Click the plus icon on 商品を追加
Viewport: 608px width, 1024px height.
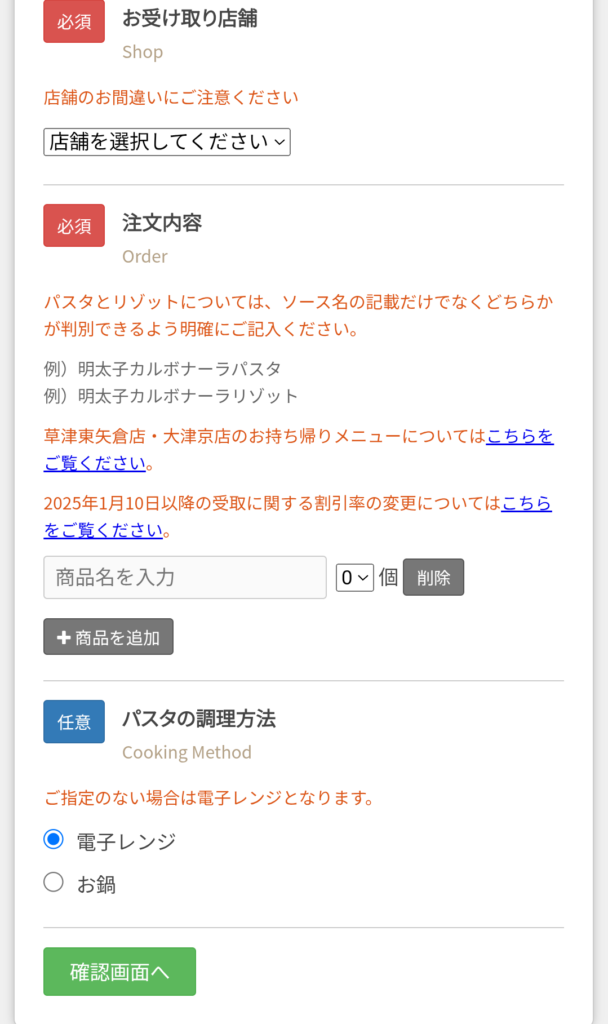pyautogui.click(x=63, y=637)
